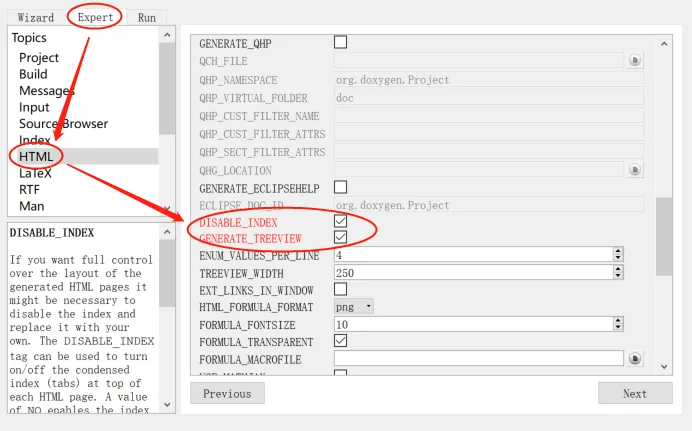Click the Topics list scroll down arrow
The width and height of the screenshot is (692, 431).
click(167, 208)
